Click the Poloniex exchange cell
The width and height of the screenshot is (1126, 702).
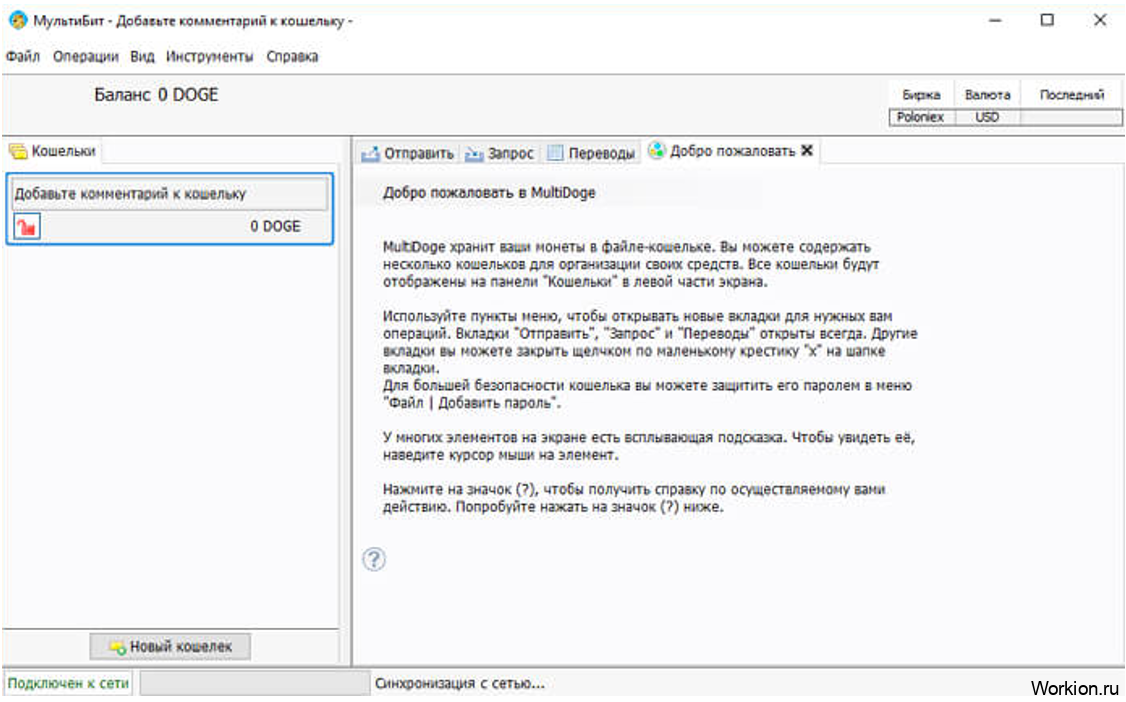[x=921, y=117]
